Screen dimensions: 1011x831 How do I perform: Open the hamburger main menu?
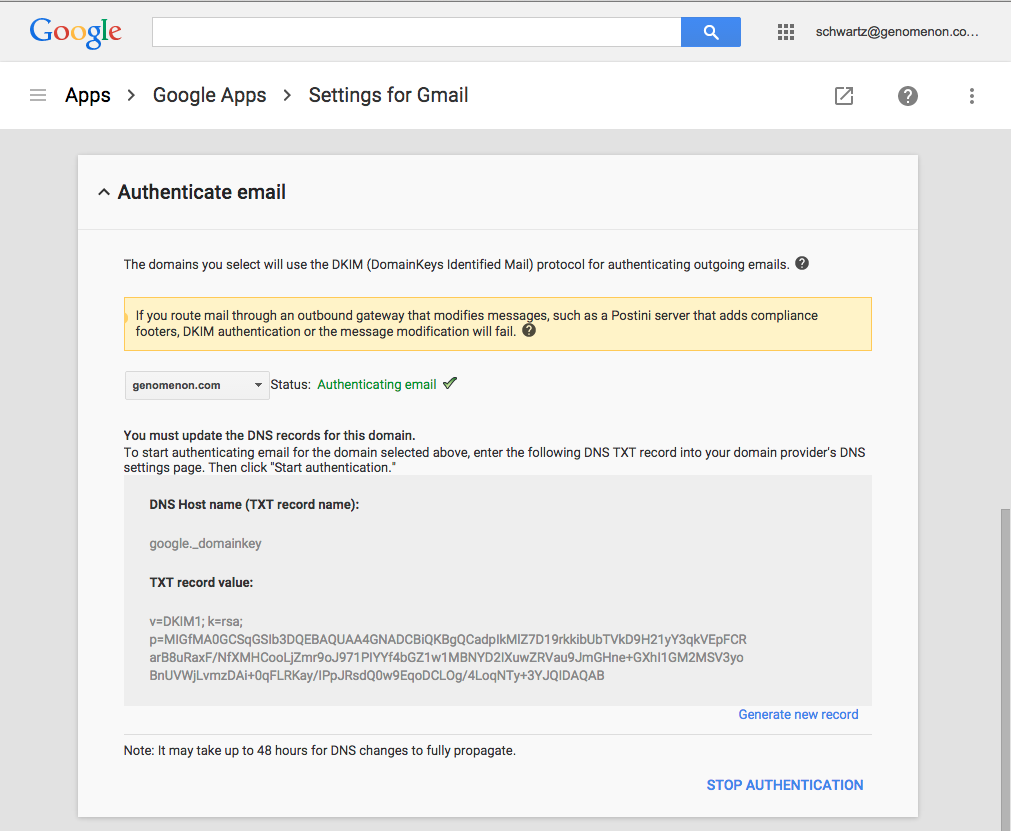pyautogui.click(x=38, y=95)
